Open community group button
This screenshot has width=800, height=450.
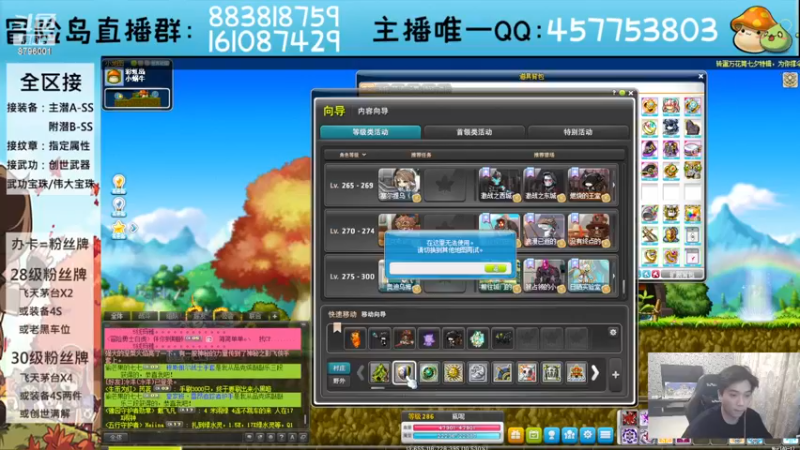coord(569,435)
